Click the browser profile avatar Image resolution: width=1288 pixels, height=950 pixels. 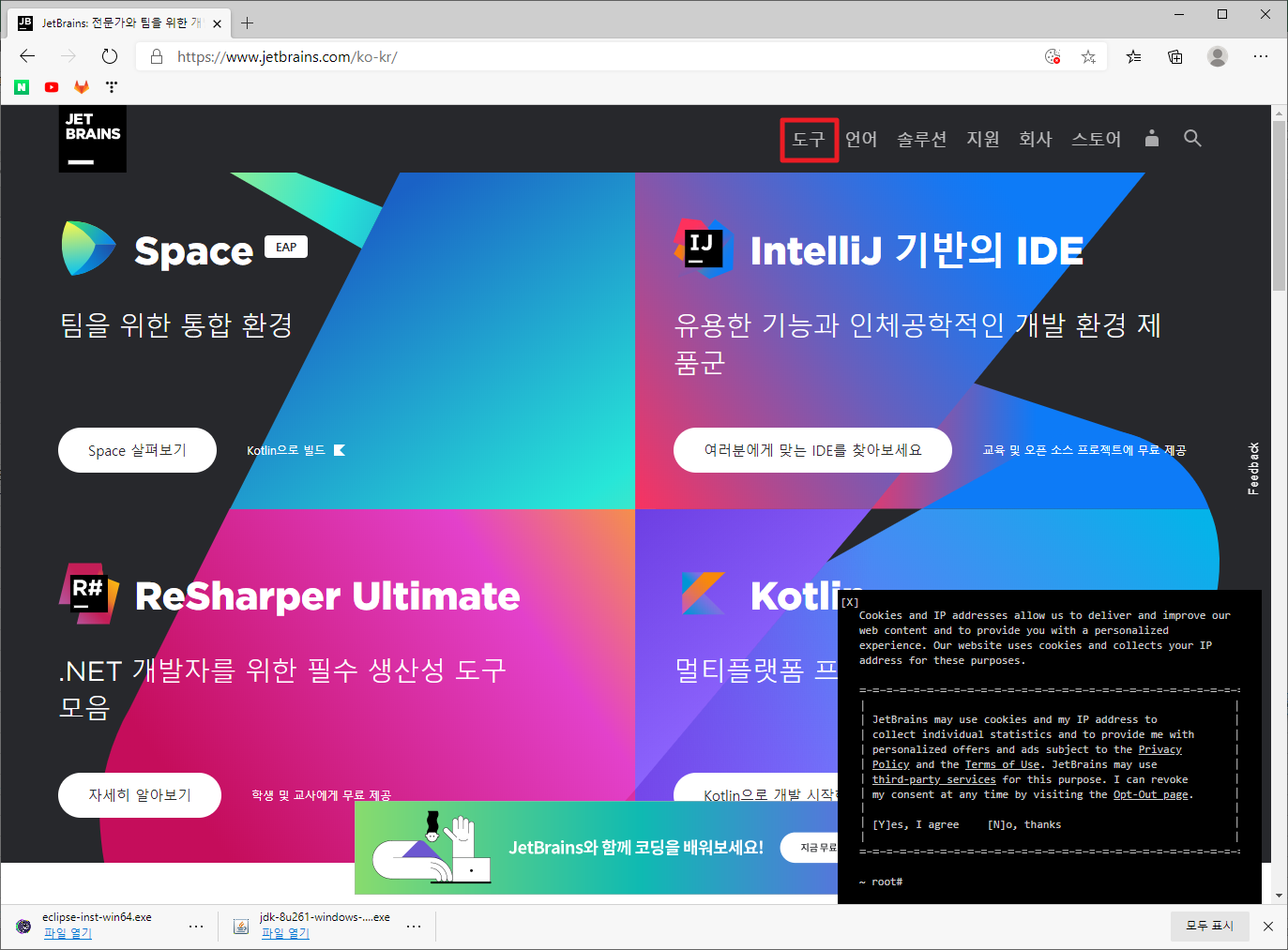pyautogui.click(x=1218, y=56)
